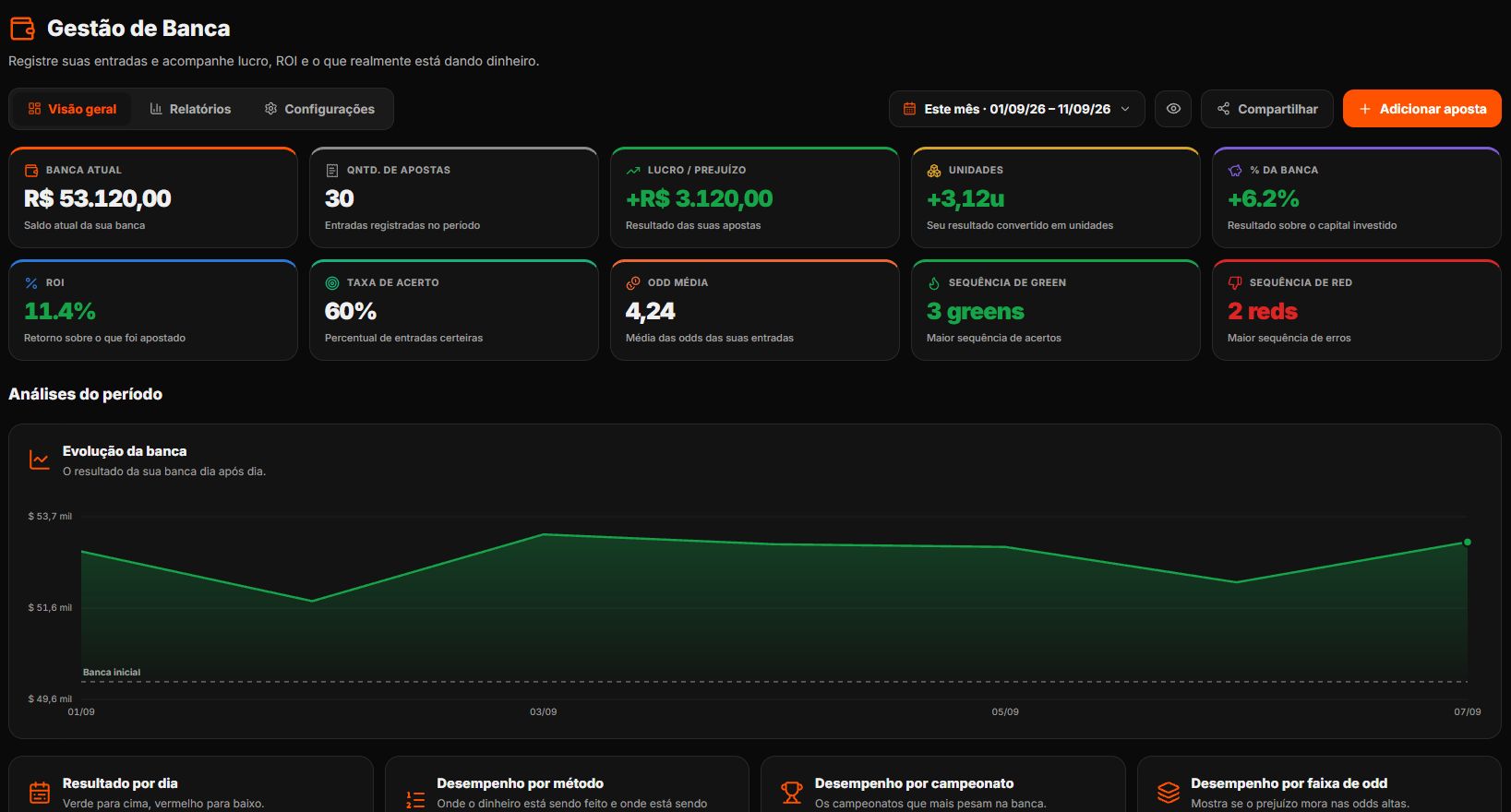Click the 3 greens streak value
This screenshot has width=1511, height=812.
click(x=976, y=311)
